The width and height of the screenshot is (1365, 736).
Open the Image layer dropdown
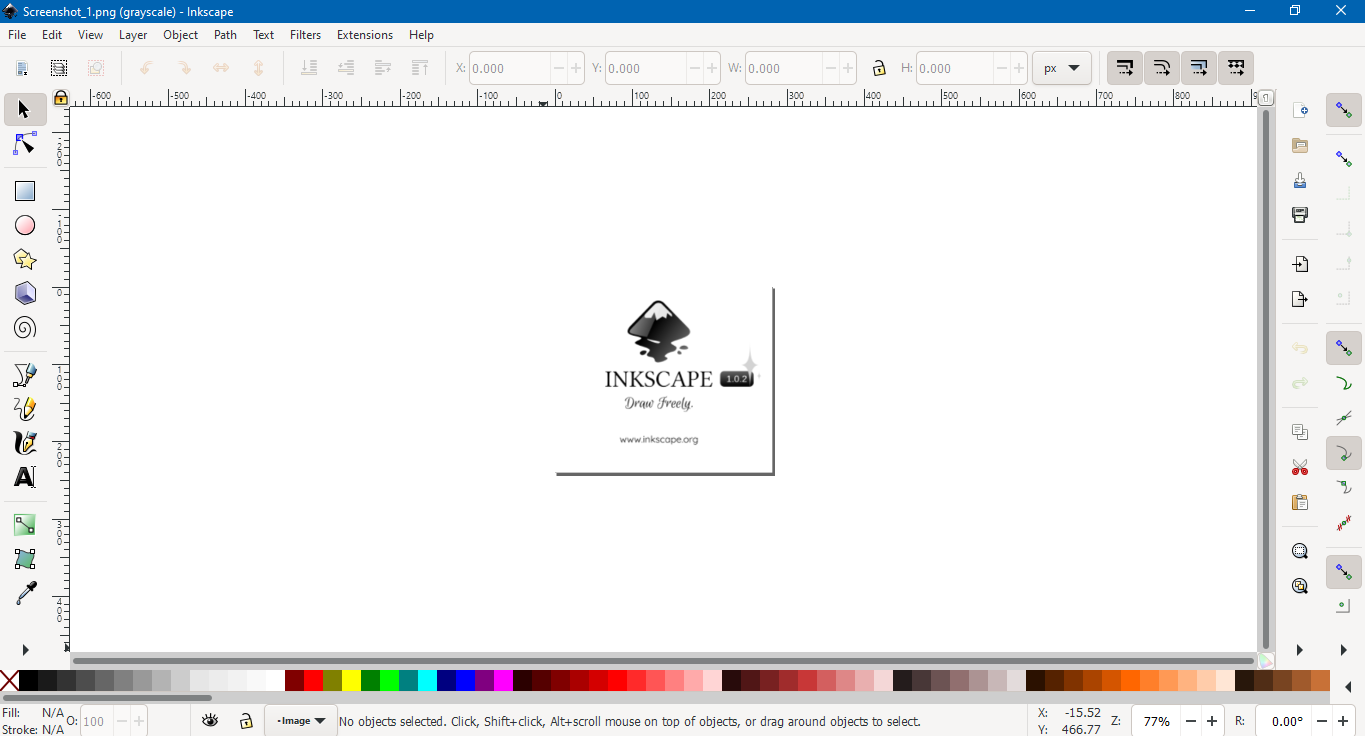[301, 720]
